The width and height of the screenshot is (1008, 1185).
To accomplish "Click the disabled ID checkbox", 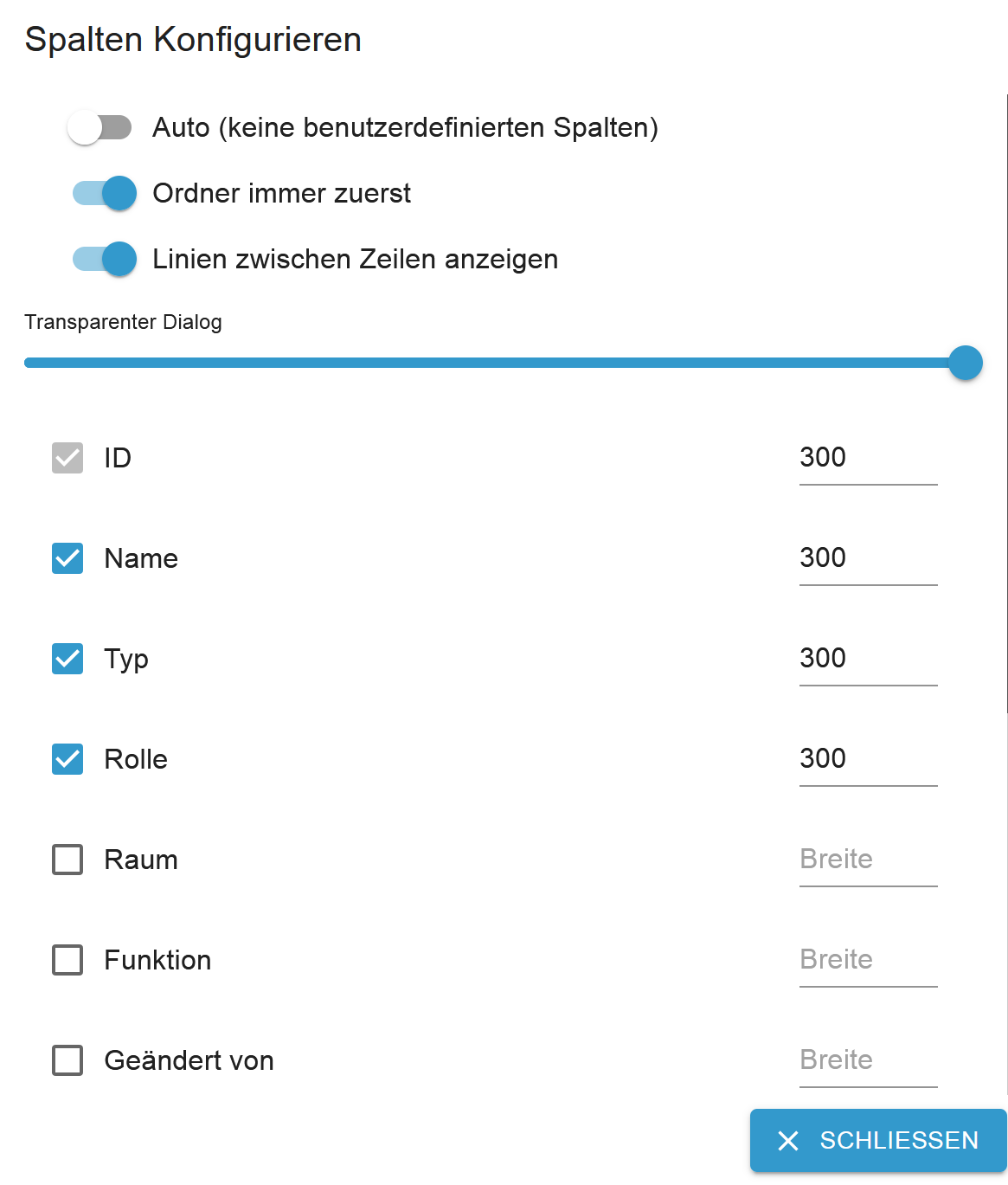I will click(x=67, y=458).
